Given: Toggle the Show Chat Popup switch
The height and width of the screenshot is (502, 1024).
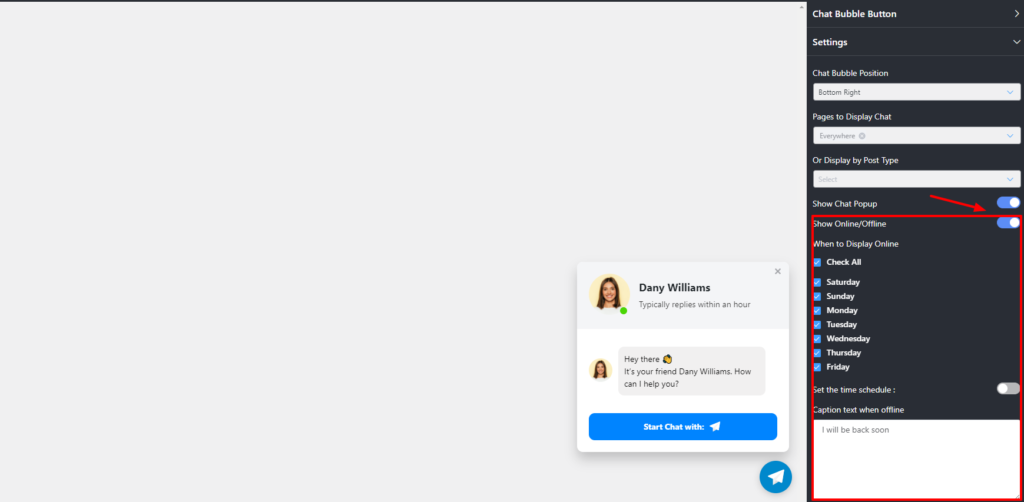Looking at the screenshot, I should point(1008,203).
